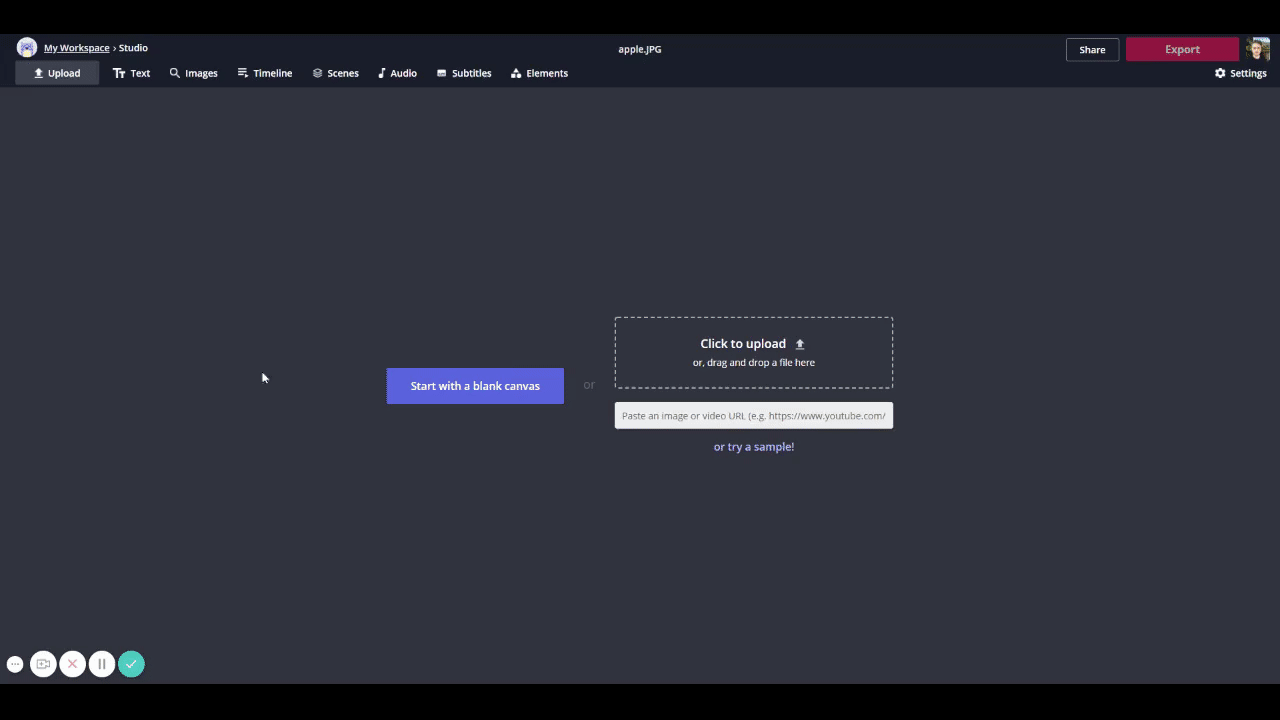The height and width of the screenshot is (720, 1280).
Task: Click the paste image or video URL field
Action: [x=753, y=416]
